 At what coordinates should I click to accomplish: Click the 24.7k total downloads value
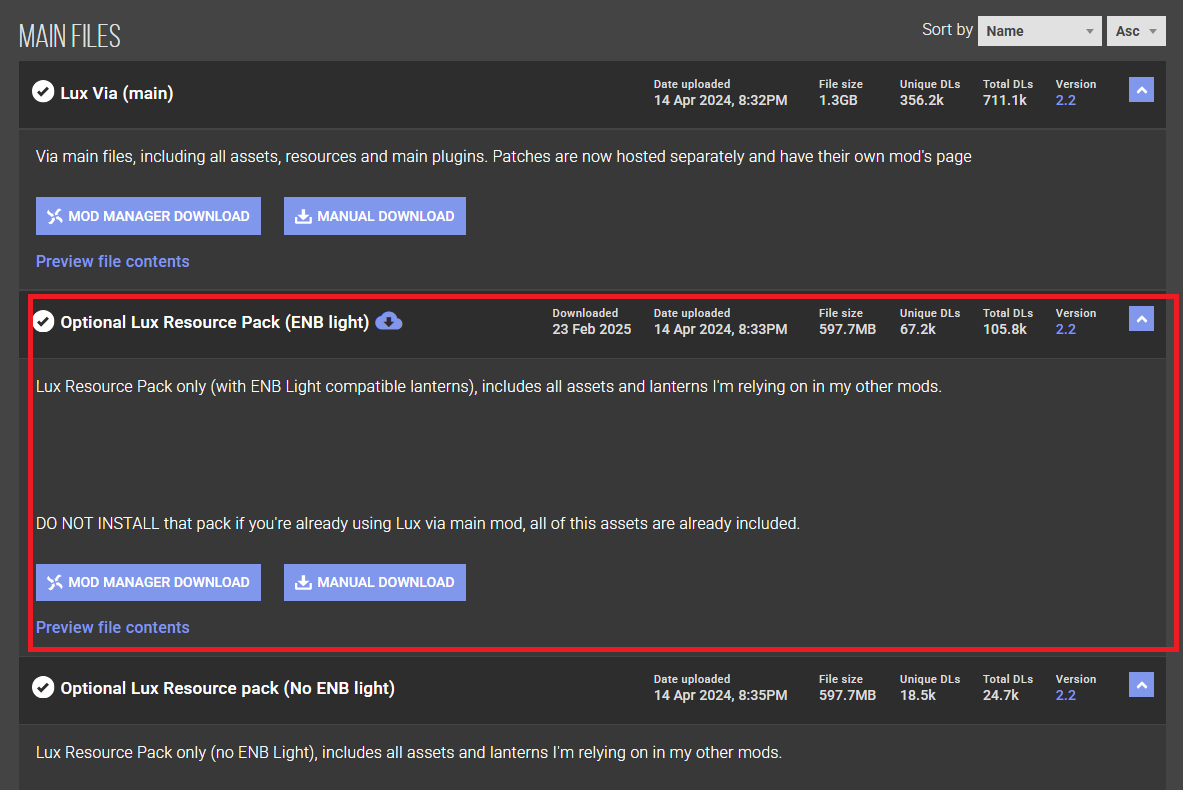[1000, 696]
